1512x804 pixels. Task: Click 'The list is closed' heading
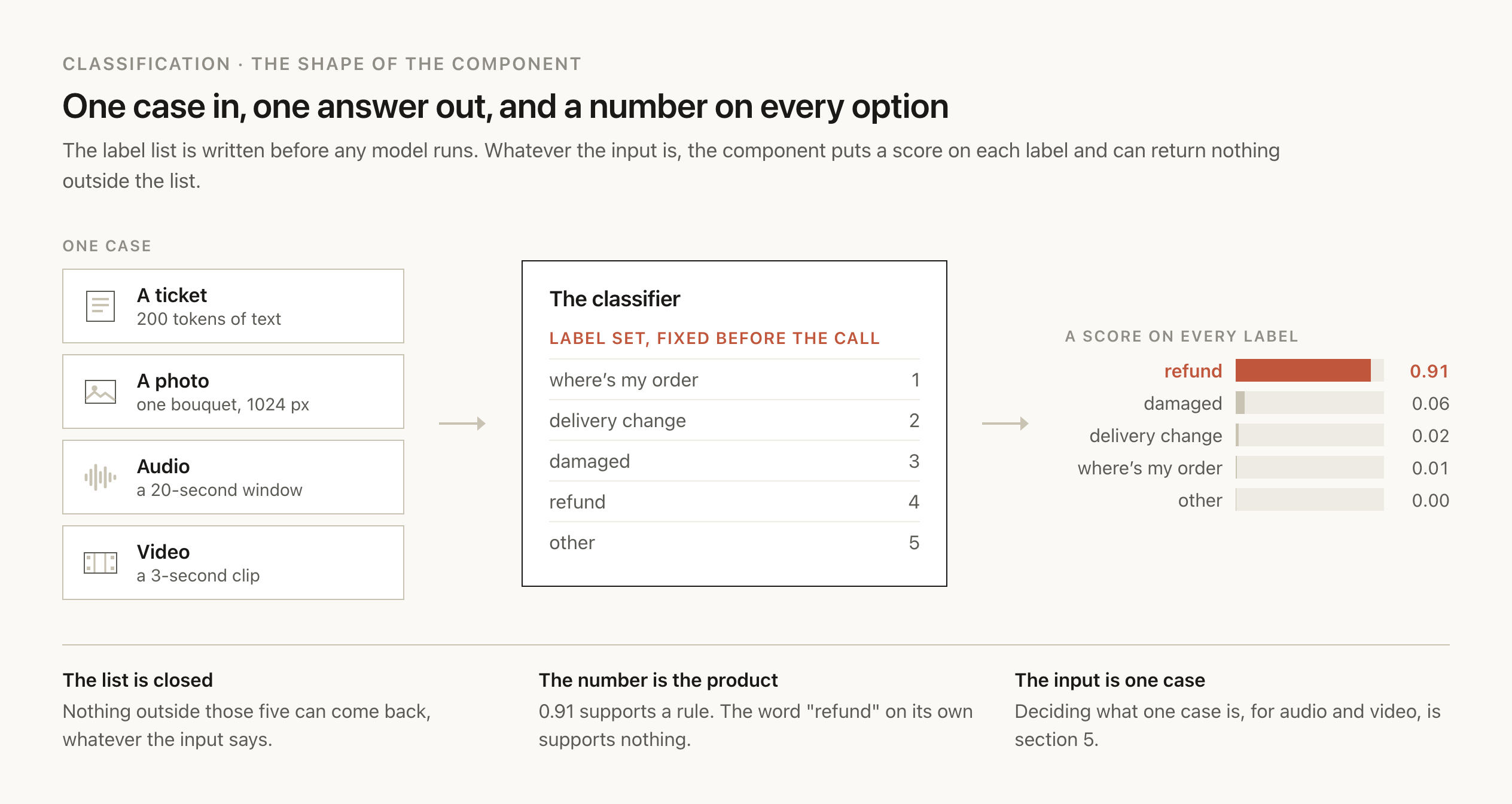(x=138, y=680)
